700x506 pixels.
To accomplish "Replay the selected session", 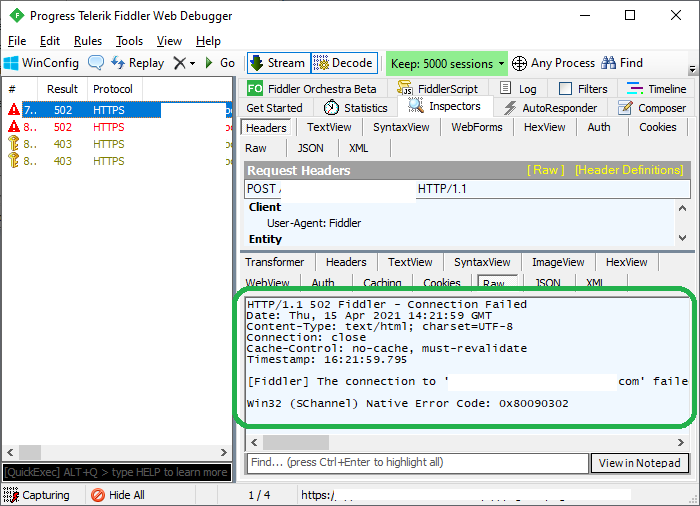I will coord(138,63).
